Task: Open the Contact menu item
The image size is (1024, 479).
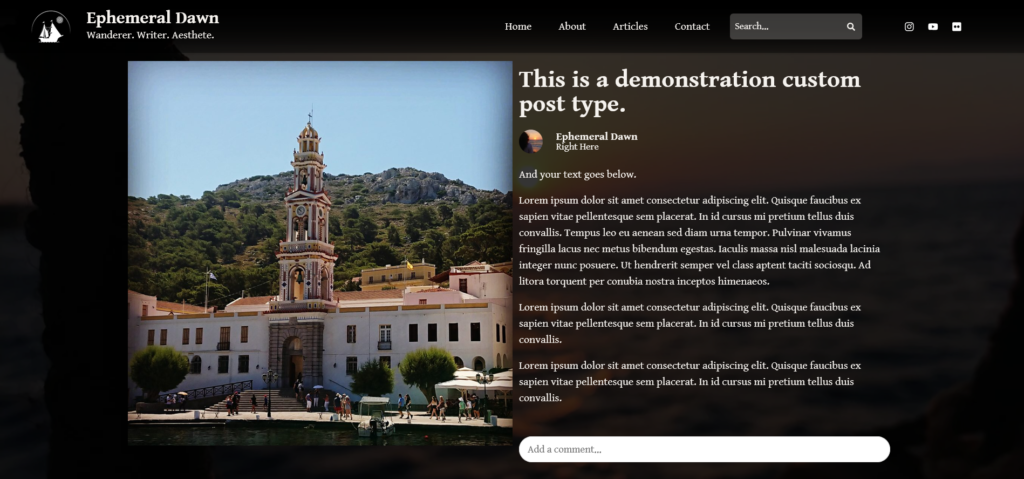Action: (692, 27)
